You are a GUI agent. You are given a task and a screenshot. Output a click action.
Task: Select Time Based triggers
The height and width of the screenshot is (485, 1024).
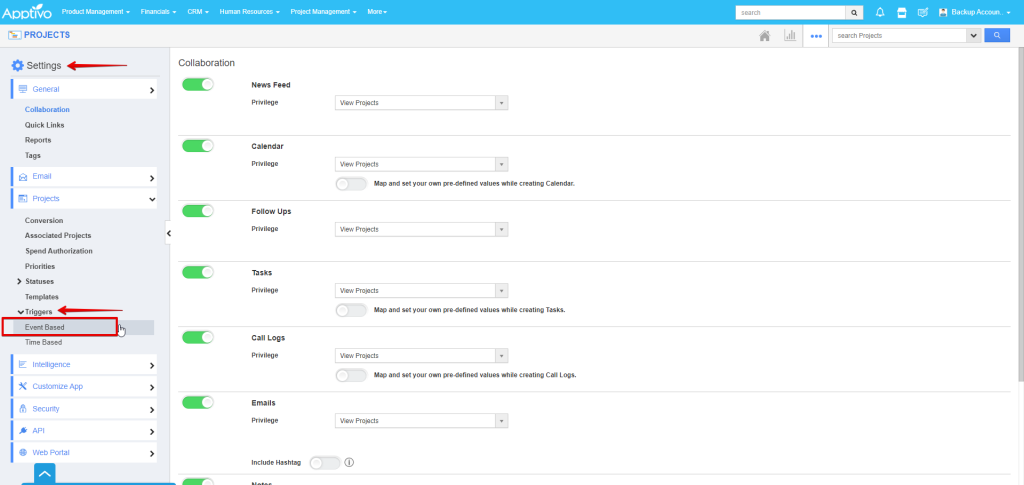tap(43, 342)
